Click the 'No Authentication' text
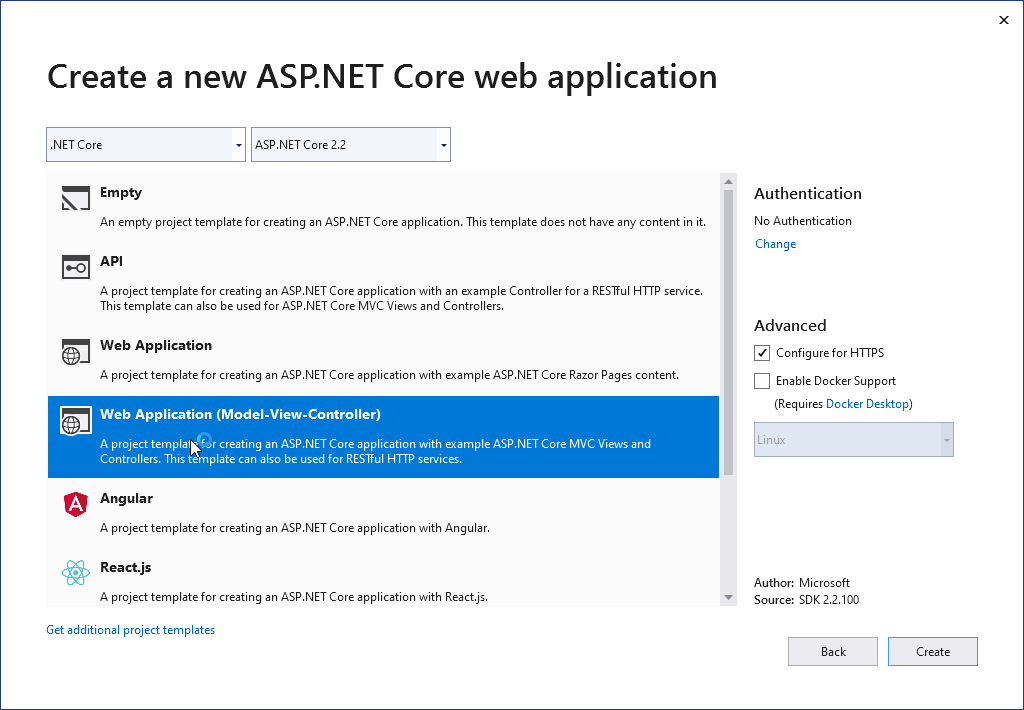This screenshot has height=710, width=1024. (x=803, y=221)
